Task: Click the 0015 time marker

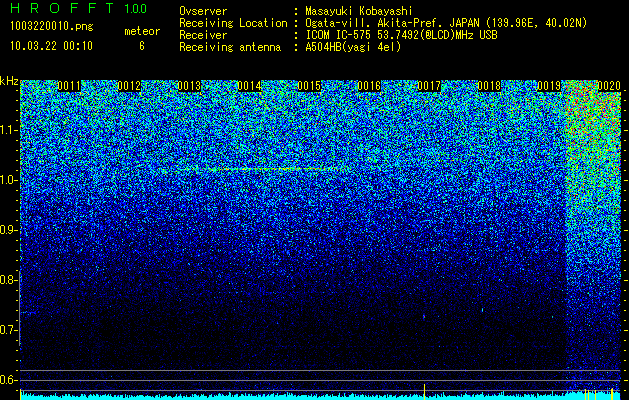Action: pyautogui.click(x=309, y=86)
